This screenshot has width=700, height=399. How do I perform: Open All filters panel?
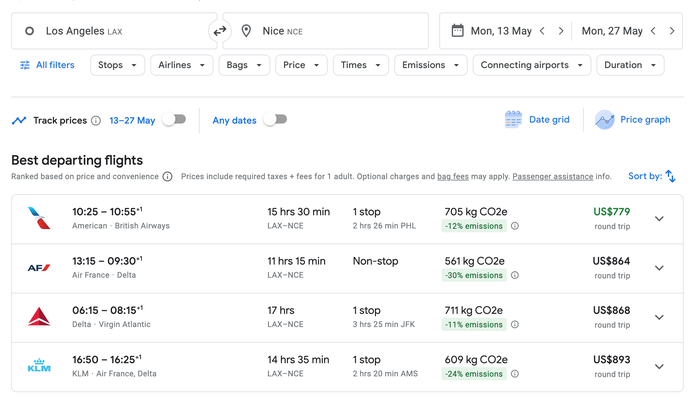click(47, 65)
